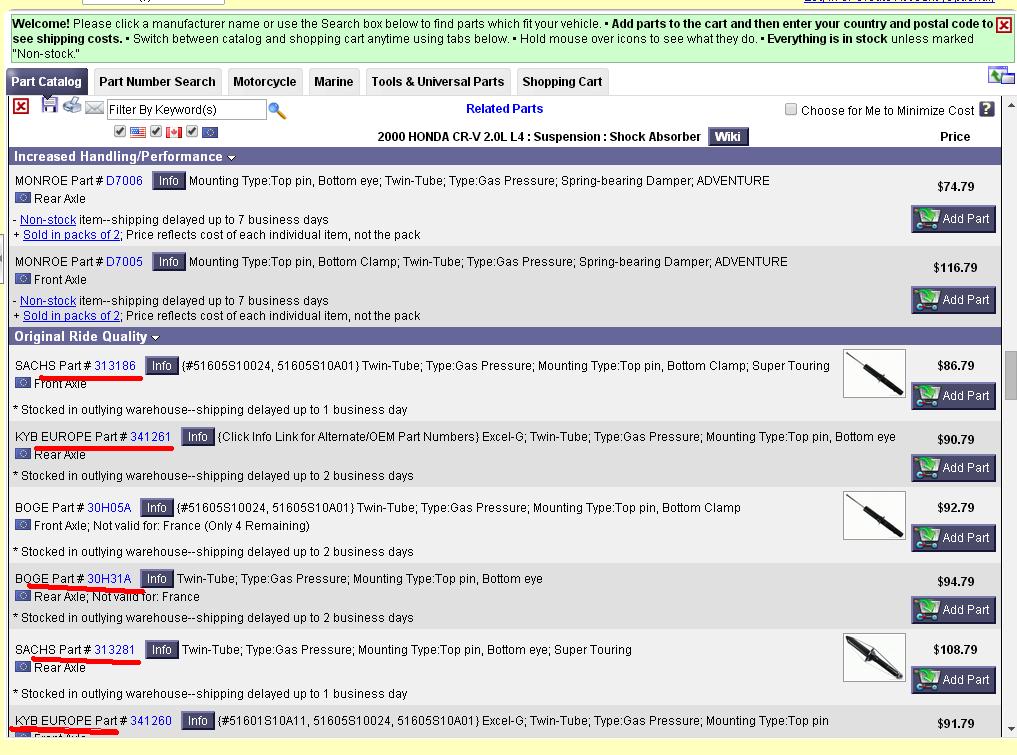Click the magnifier search icon

[277, 111]
